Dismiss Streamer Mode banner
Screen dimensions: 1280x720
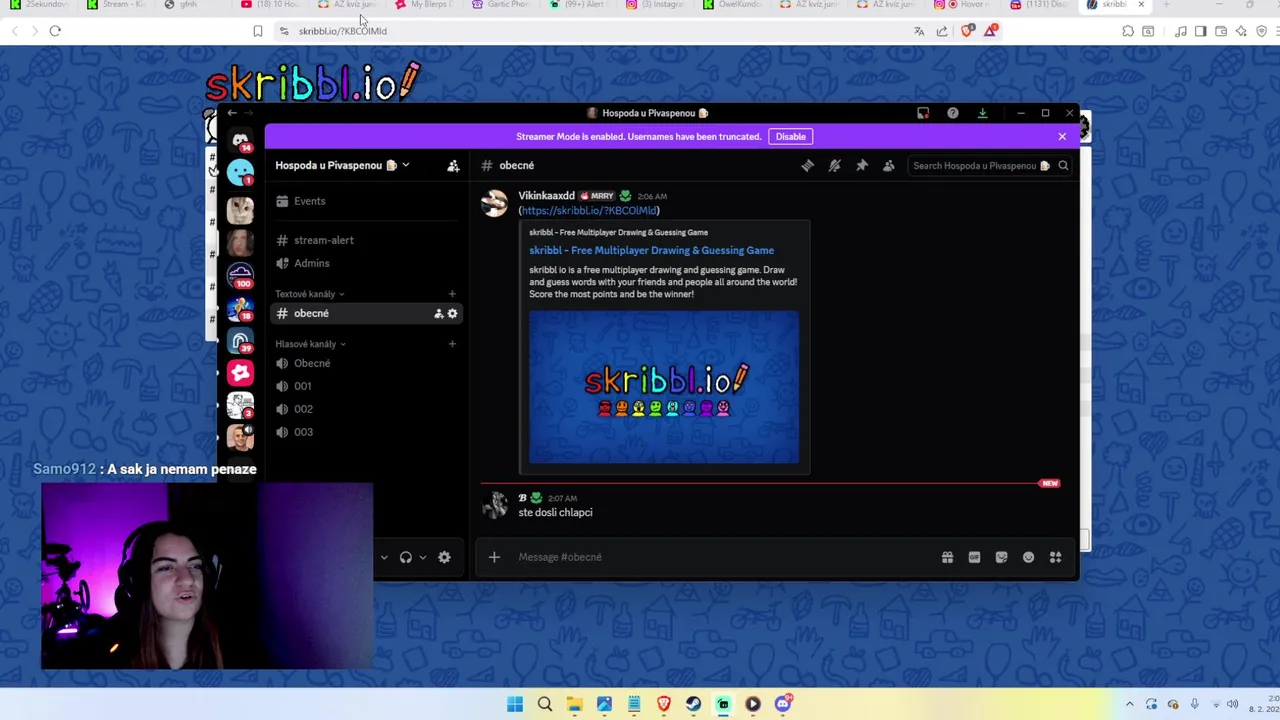(1062, 137)
